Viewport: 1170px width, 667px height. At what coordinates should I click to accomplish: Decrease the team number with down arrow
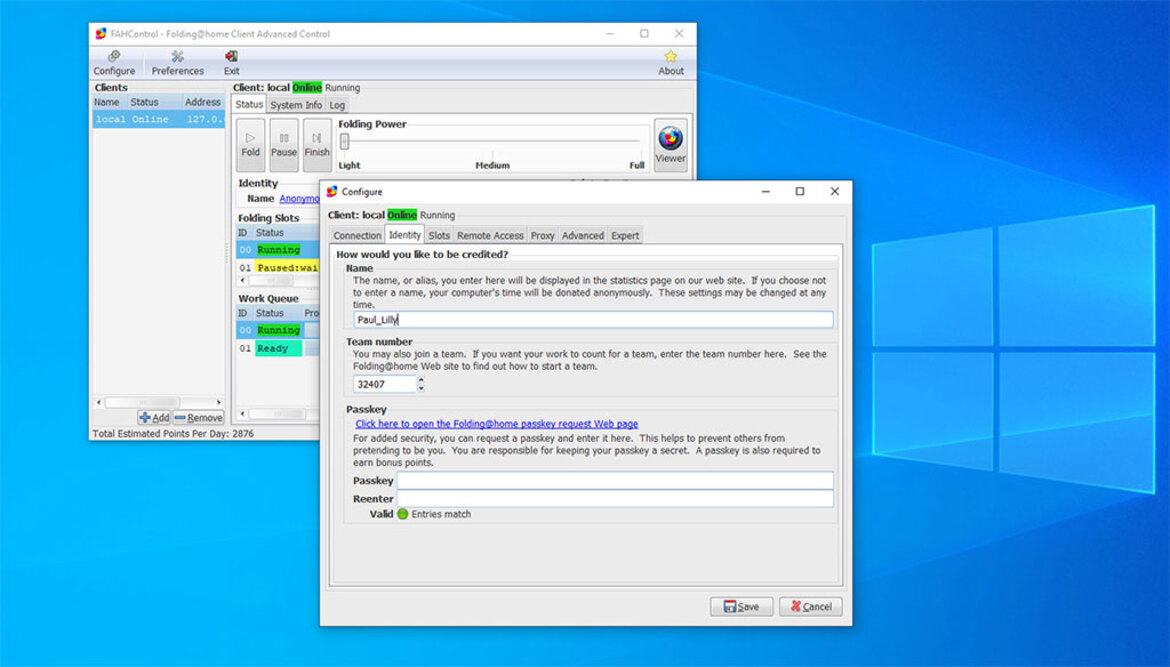coord(421,388)
